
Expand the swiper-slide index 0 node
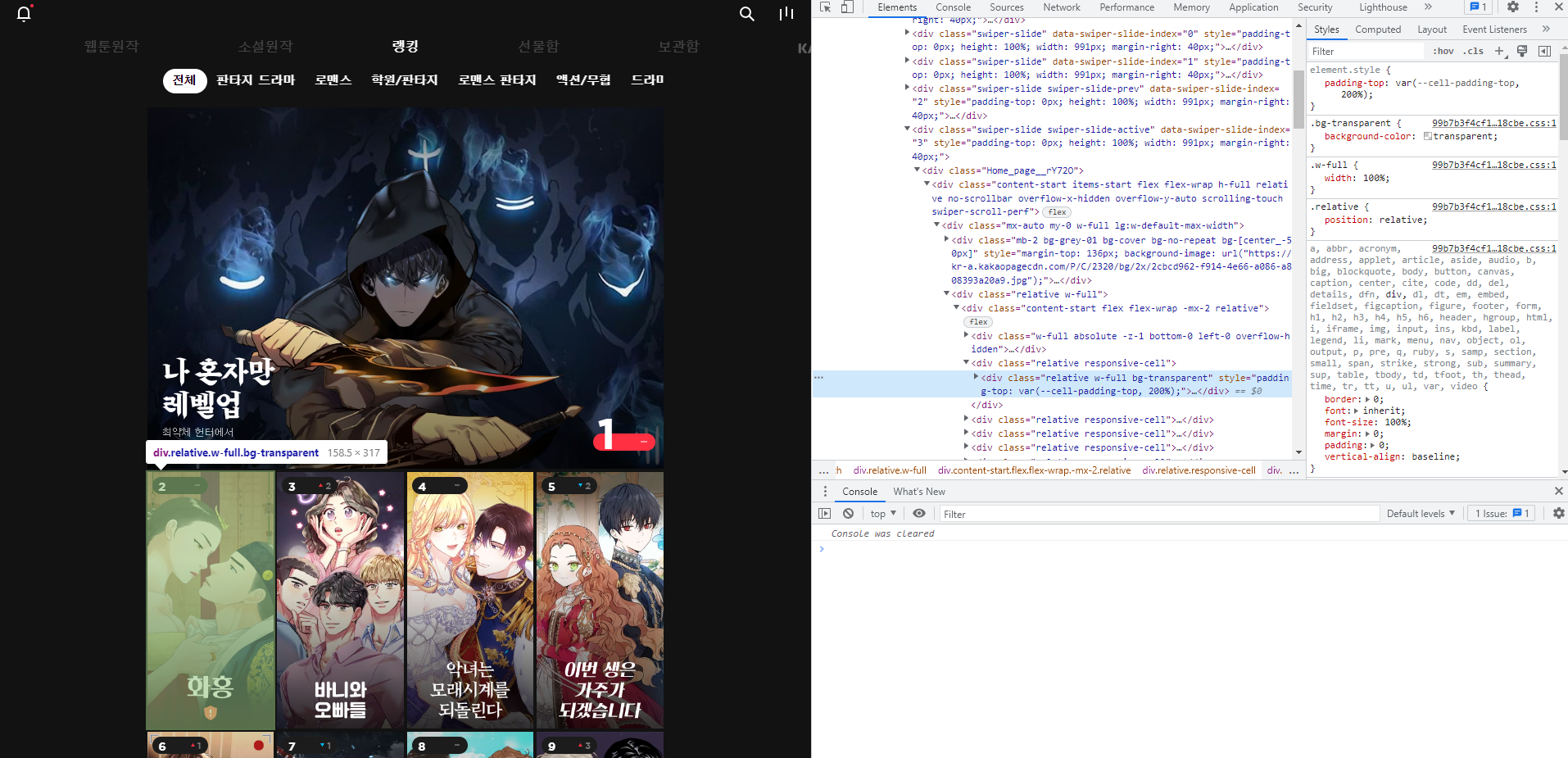coord(907,33)
